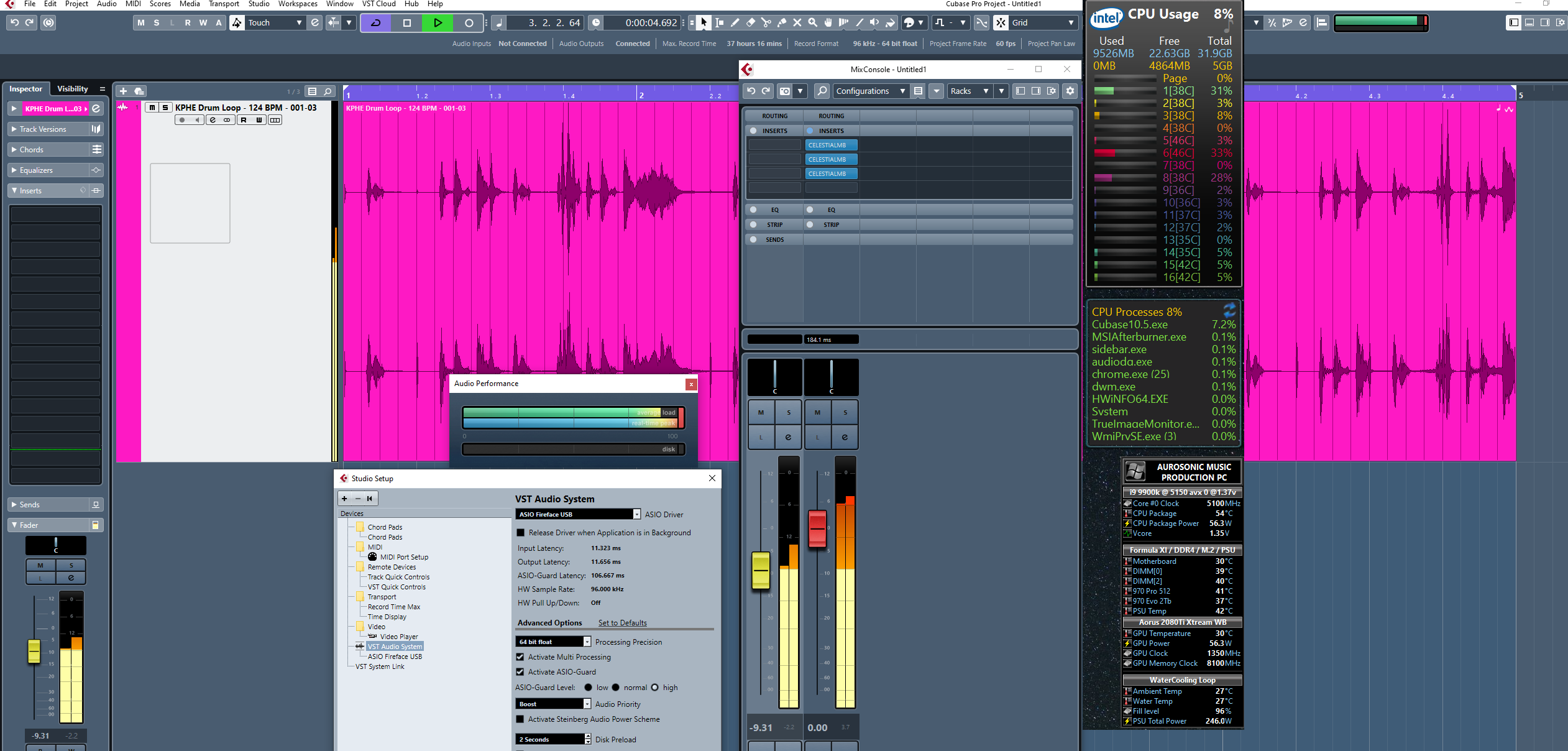Select the Play speaker tool
Image resolution: width=1568 pixels, height=751 pixels.
[x=874, y=23]
